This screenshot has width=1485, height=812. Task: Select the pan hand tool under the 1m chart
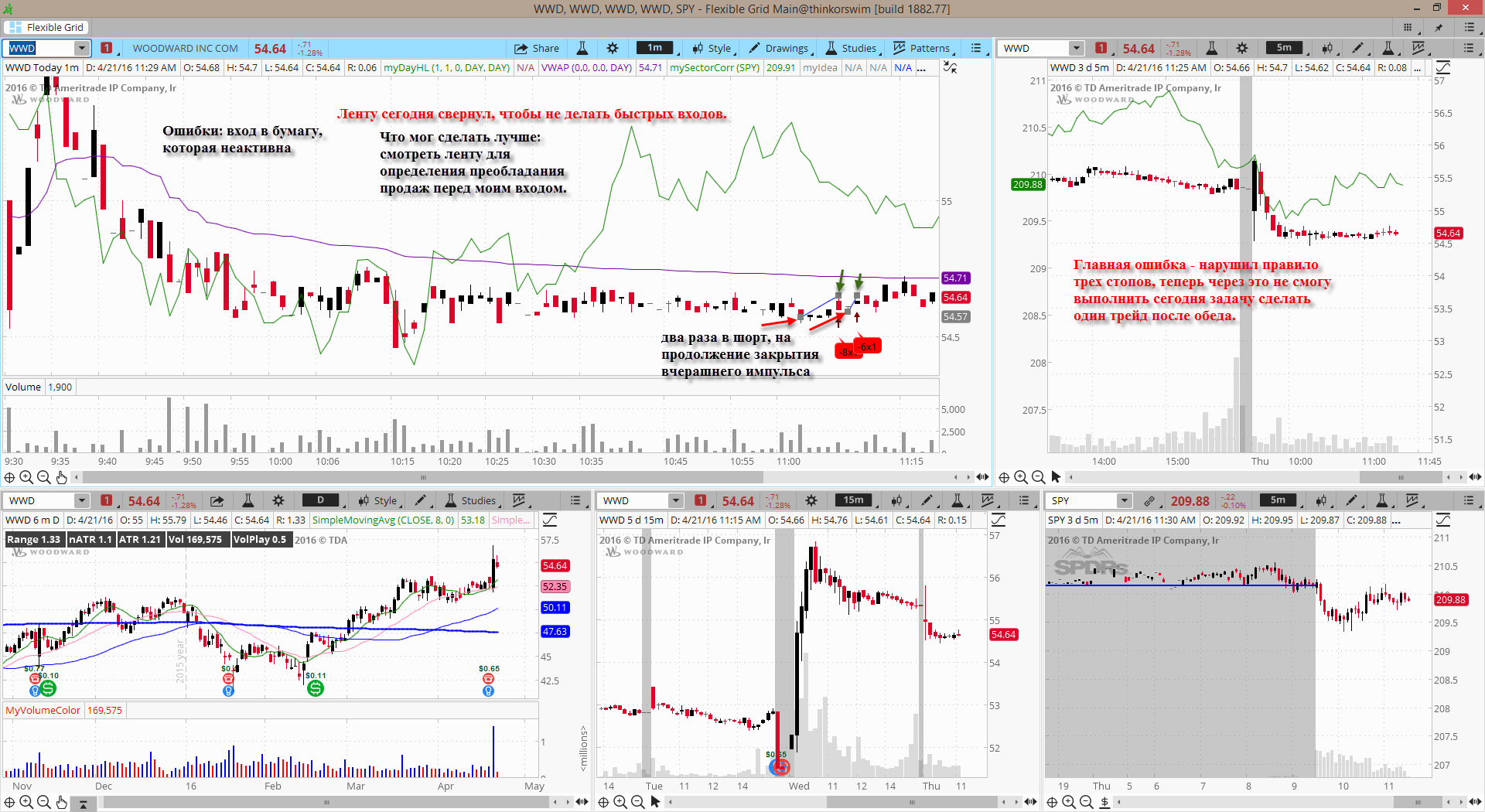coord(62,477)
